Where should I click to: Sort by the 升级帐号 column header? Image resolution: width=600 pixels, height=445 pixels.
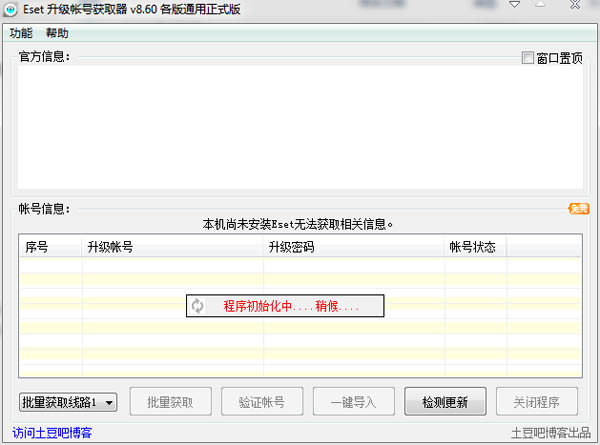click(x=172, y=247)
